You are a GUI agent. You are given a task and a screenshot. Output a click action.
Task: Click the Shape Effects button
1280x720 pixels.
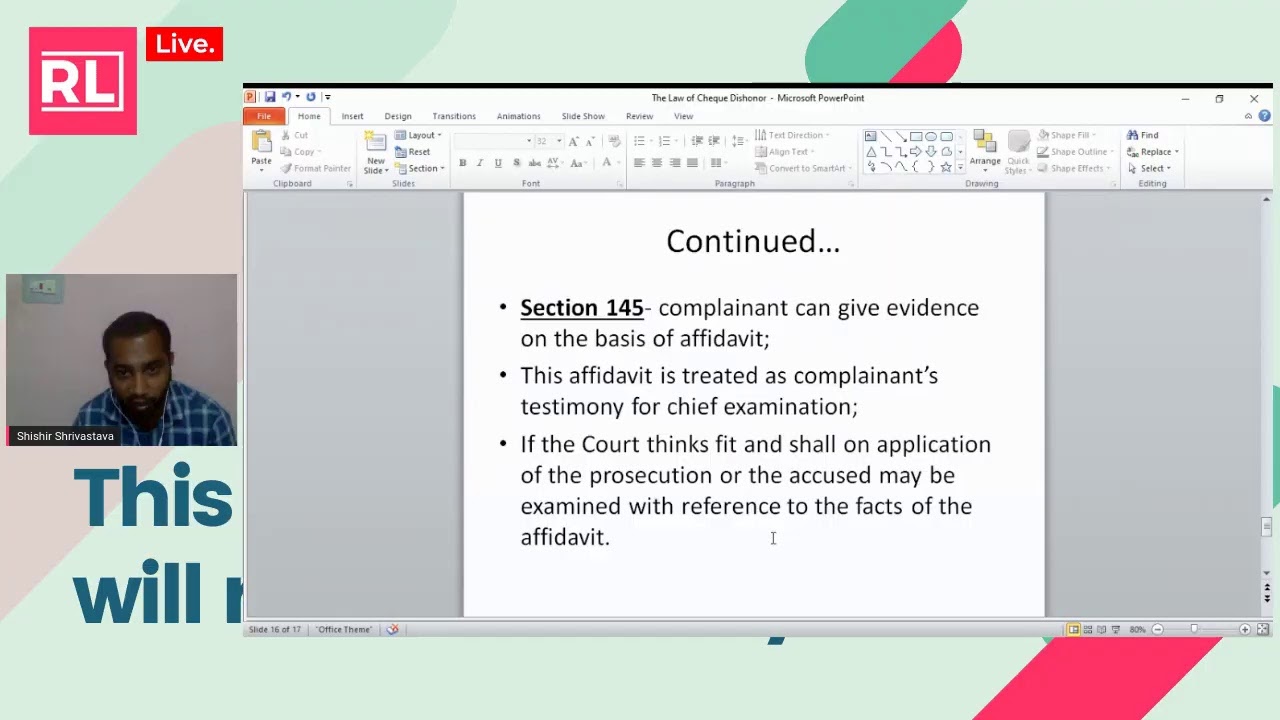(x=1072, y=168)
